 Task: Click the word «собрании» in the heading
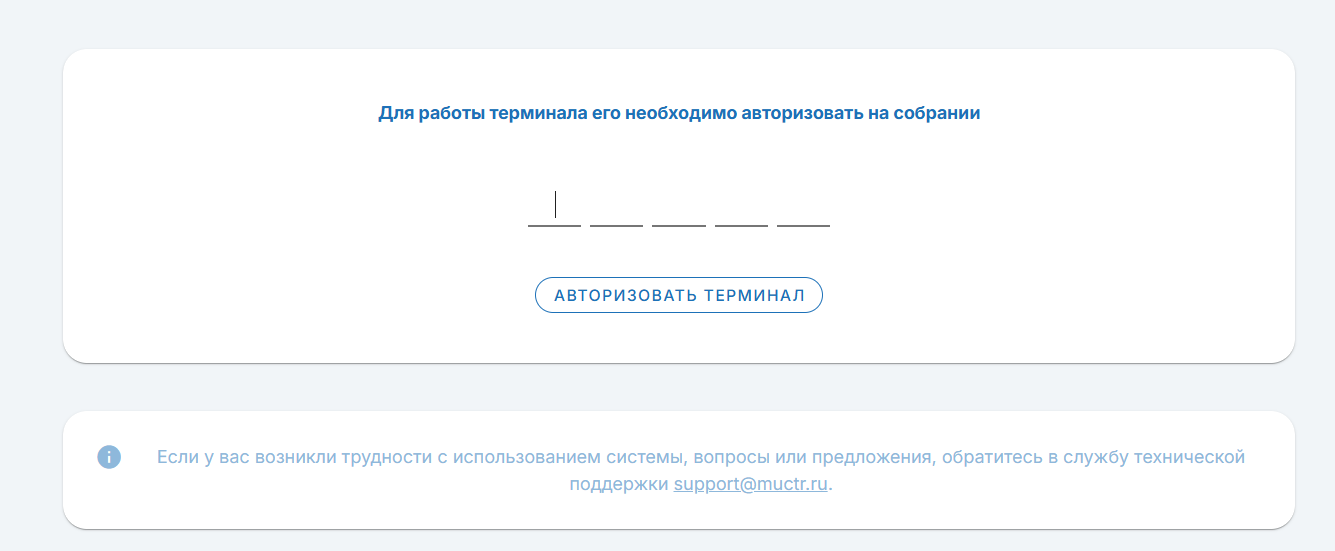[x=937, y=114]
